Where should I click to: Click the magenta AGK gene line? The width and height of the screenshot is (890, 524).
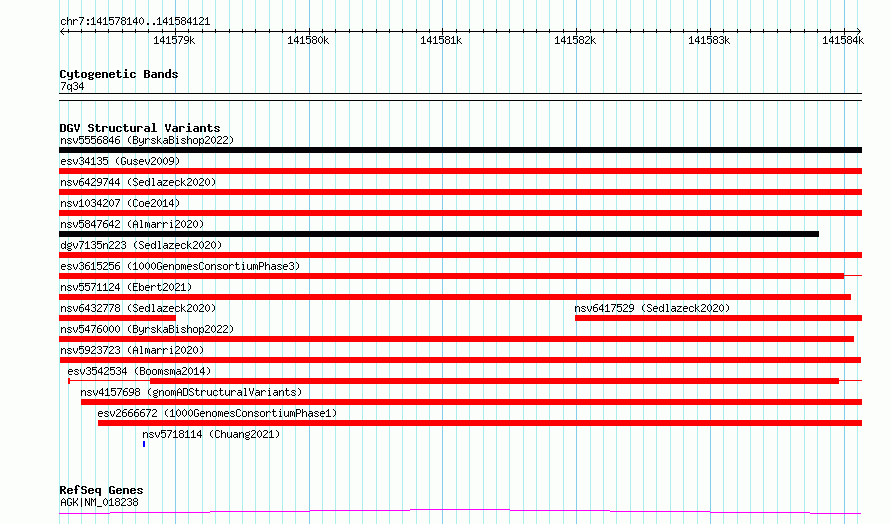460,512
